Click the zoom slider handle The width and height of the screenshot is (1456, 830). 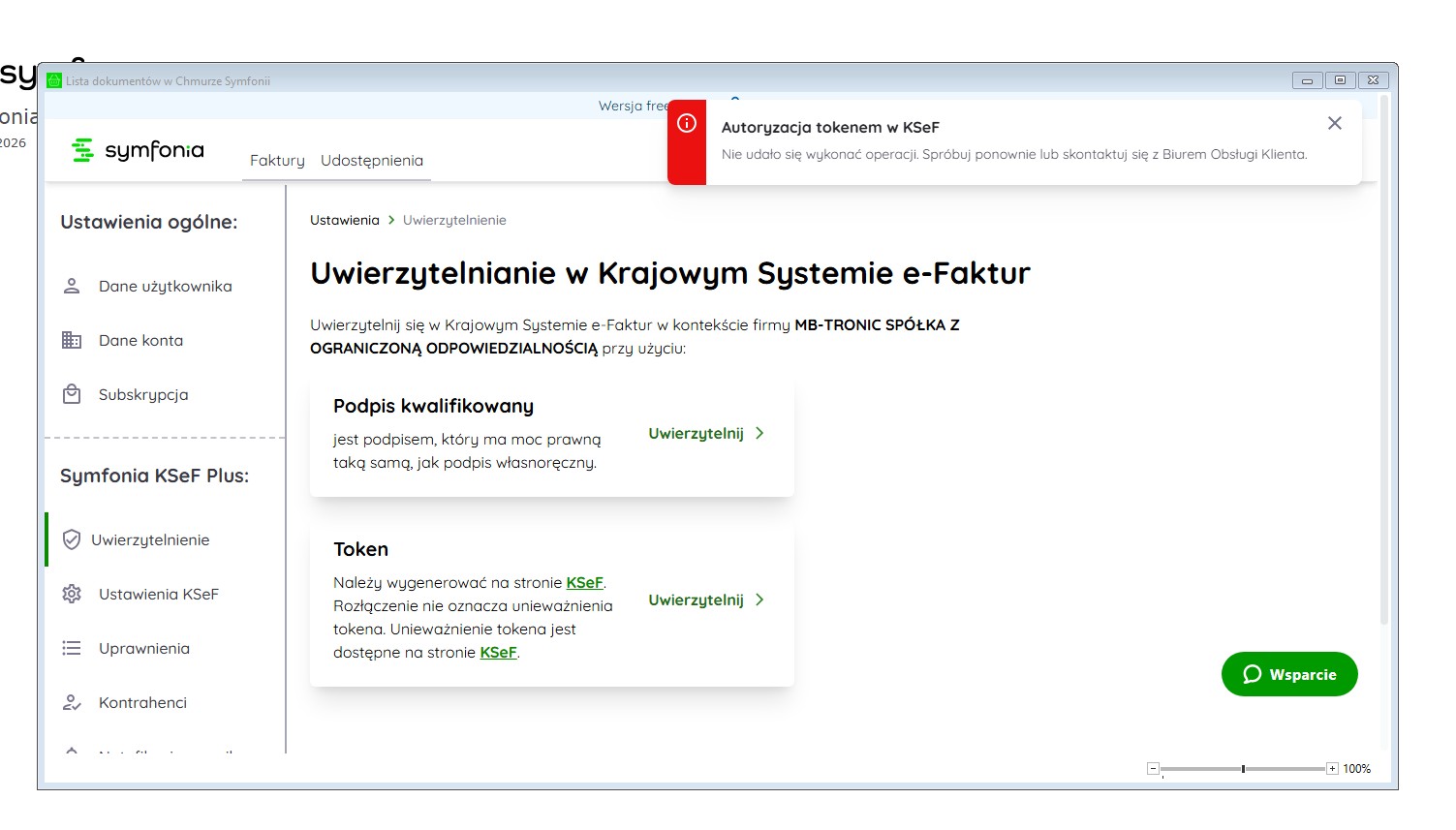point(1243,769)
